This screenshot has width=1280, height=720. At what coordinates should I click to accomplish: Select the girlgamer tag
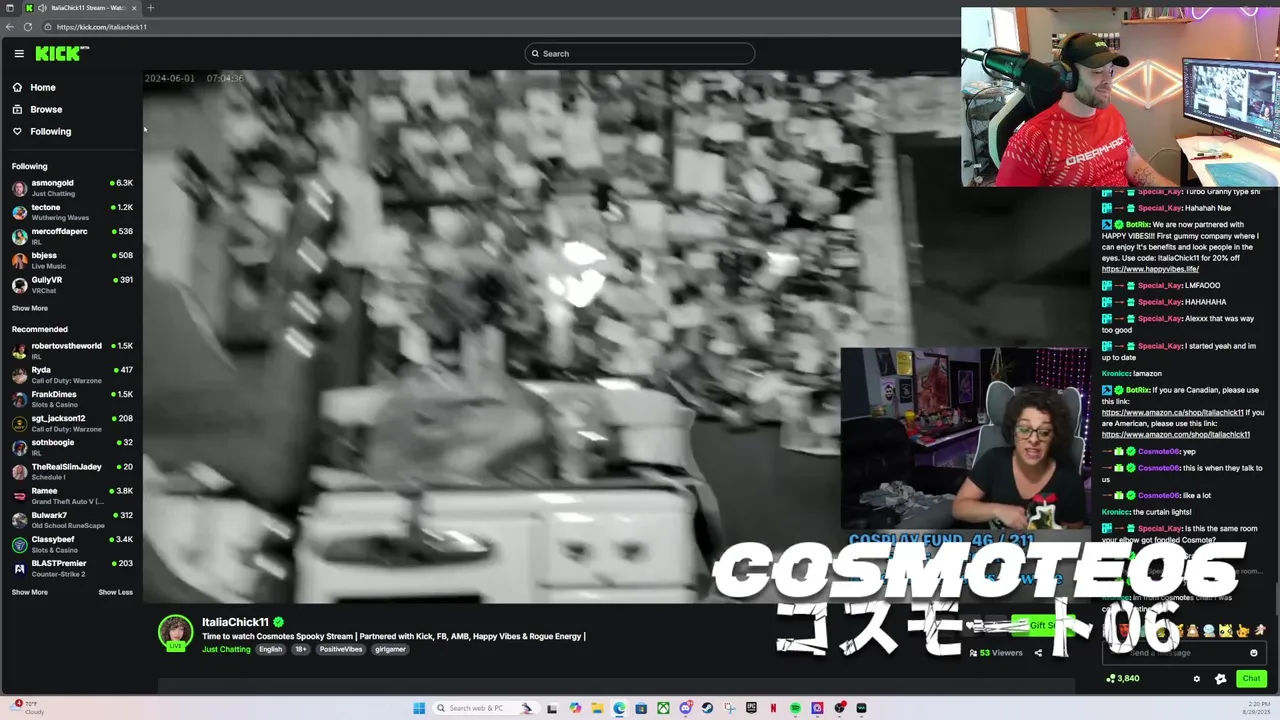point(390,649)
